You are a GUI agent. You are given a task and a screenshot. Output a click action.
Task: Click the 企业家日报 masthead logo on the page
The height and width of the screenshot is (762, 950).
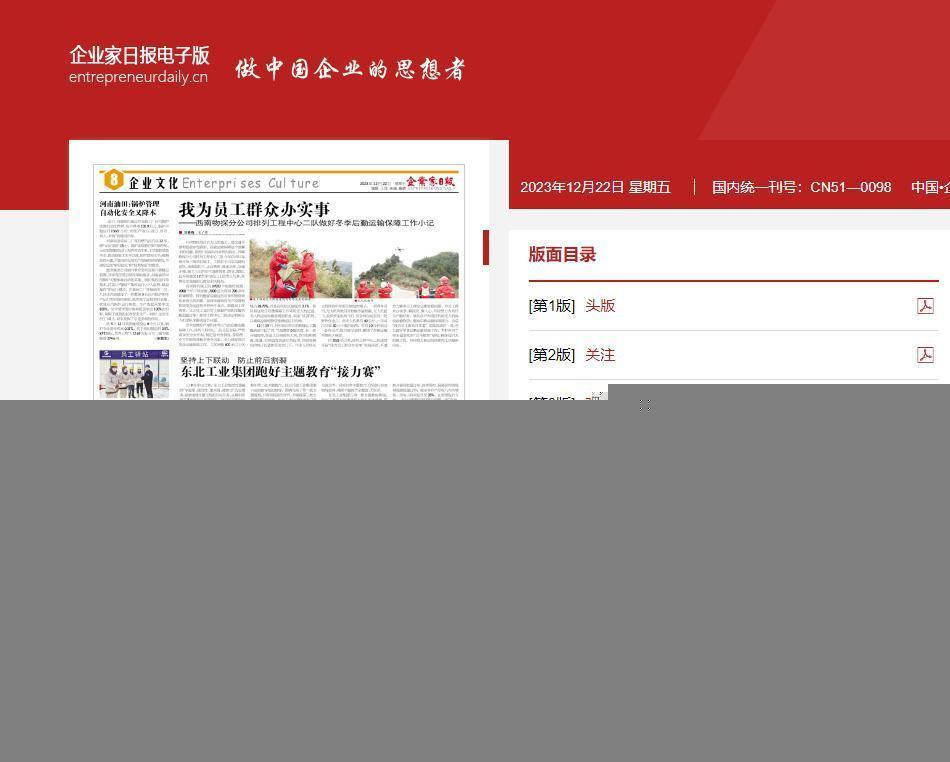(430, 182)
